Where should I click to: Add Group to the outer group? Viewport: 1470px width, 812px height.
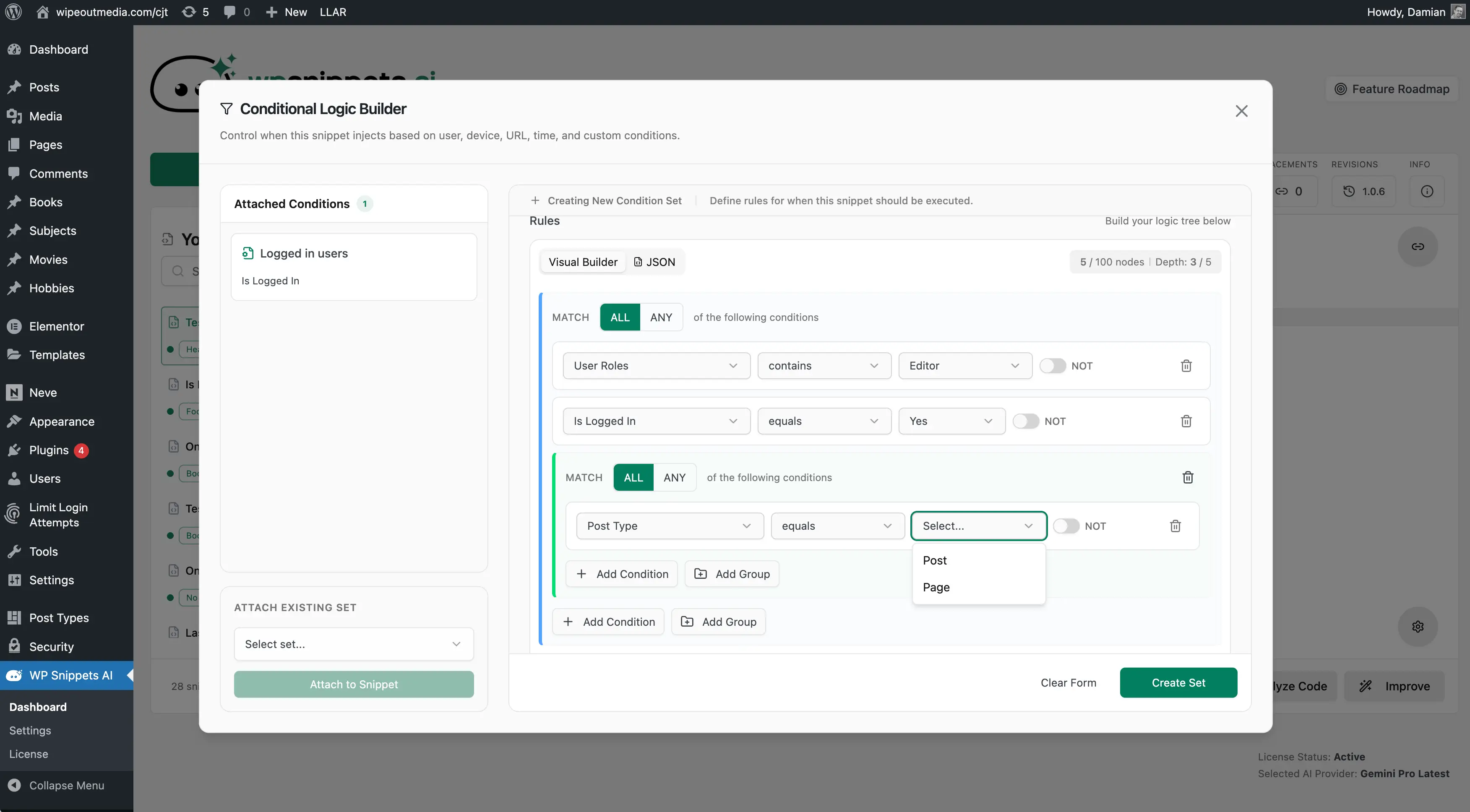click(x=719, y=622)
